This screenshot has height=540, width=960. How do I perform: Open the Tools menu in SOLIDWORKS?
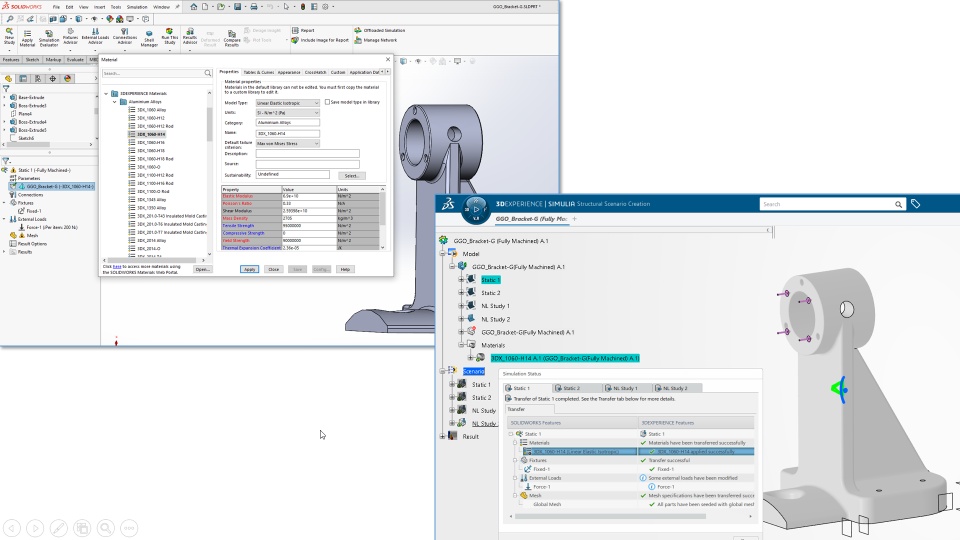116,7
